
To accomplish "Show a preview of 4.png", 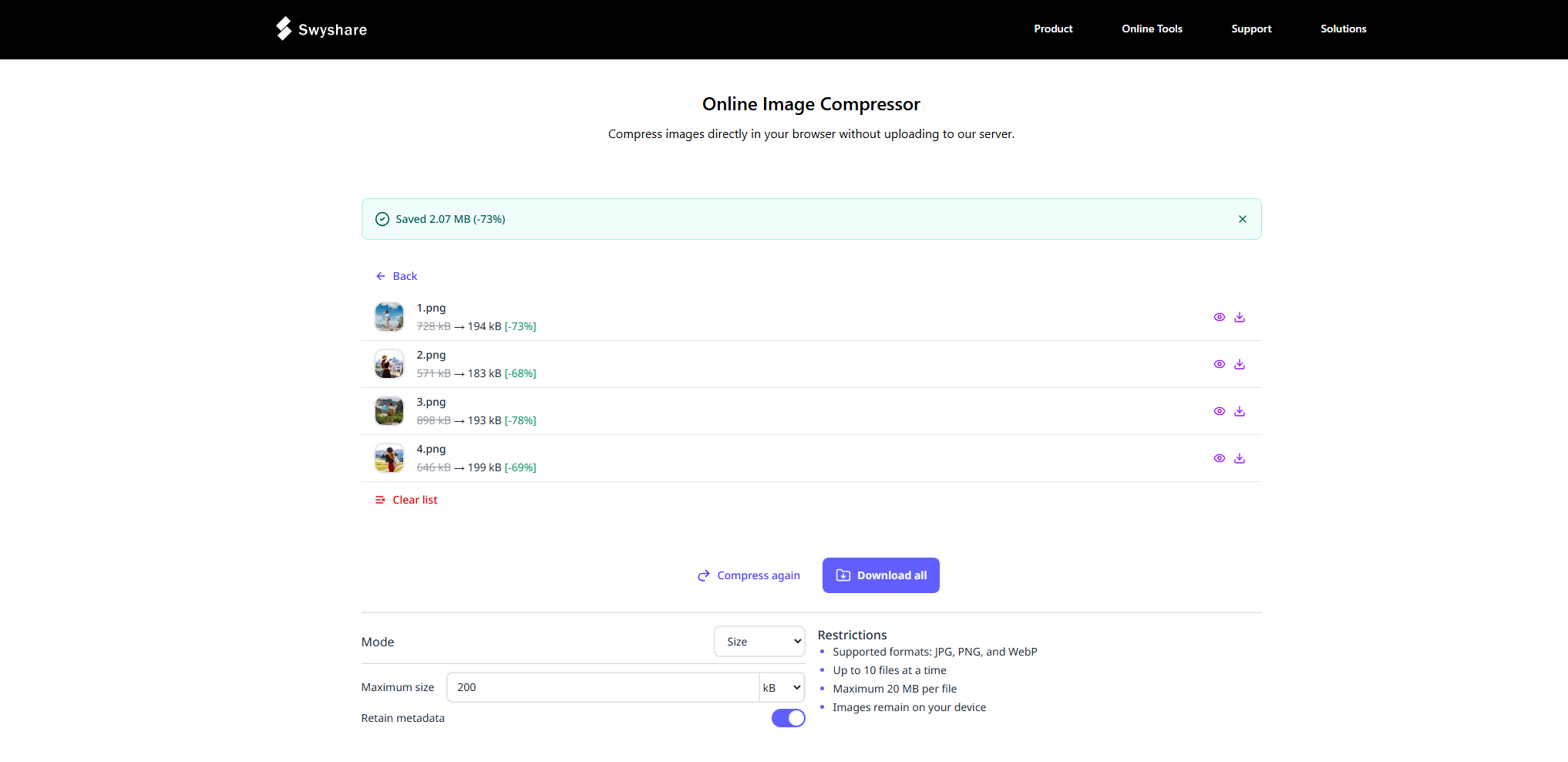I will [1219, 457].
